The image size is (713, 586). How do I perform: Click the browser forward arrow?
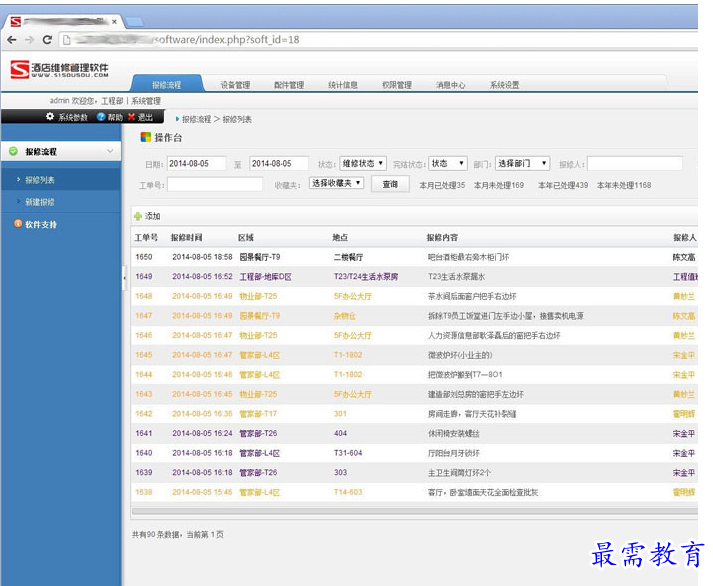point(30,40)
